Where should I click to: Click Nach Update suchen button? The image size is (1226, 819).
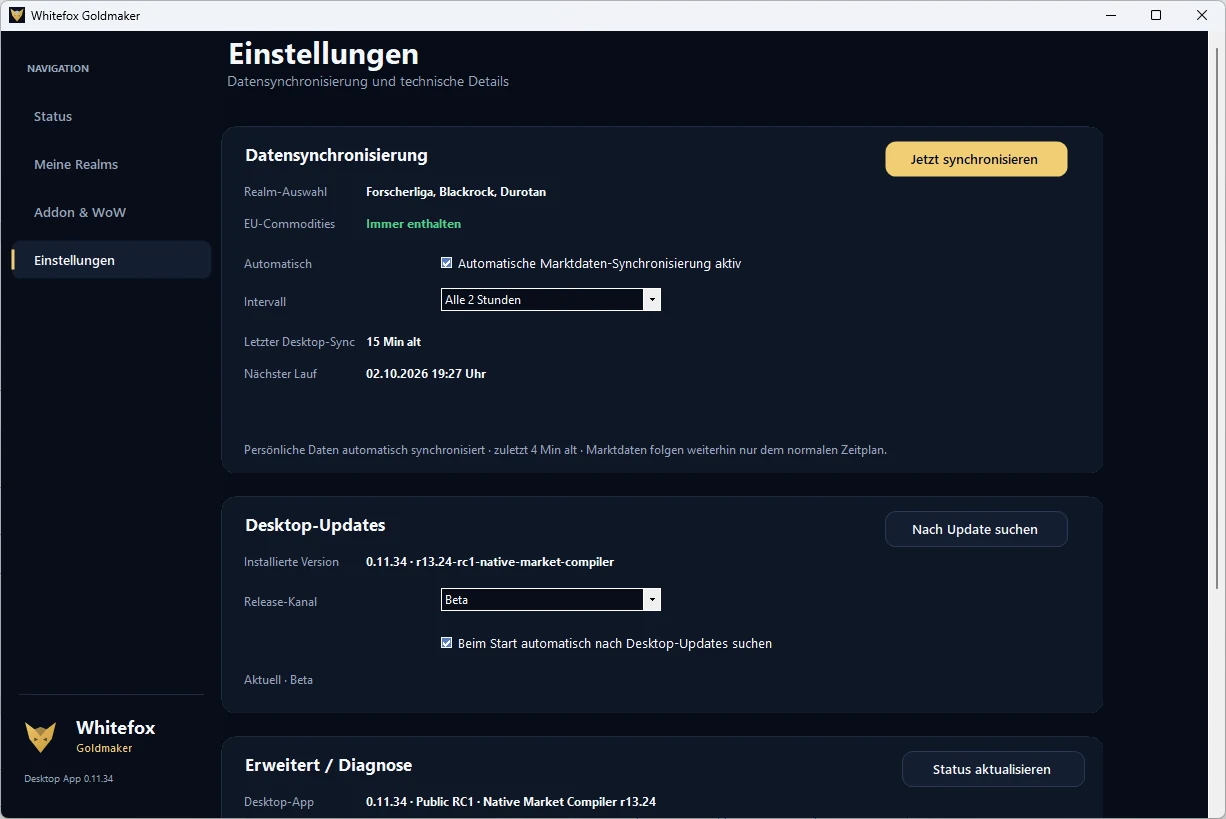click(976, 529)
